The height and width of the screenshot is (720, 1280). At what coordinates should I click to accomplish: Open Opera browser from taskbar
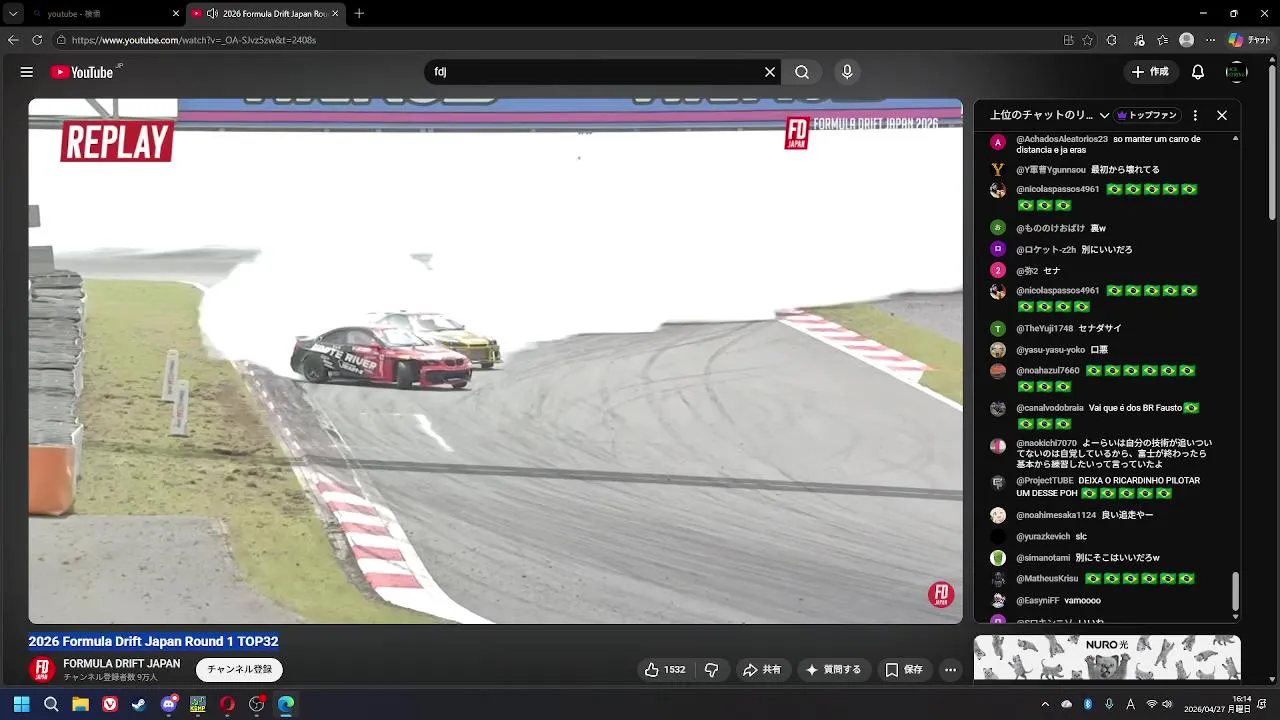pos(227,704)
